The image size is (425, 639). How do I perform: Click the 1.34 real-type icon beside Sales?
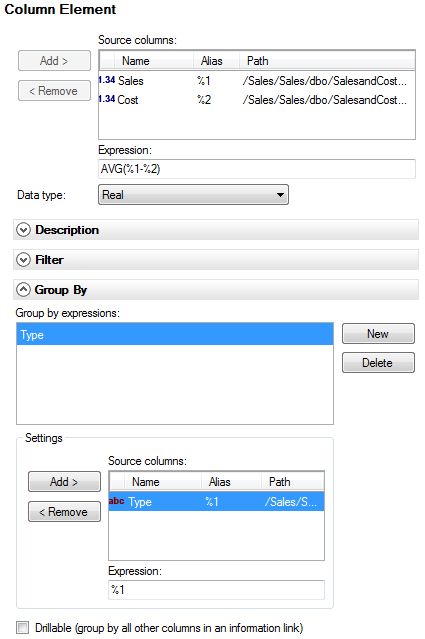point(107,80)
